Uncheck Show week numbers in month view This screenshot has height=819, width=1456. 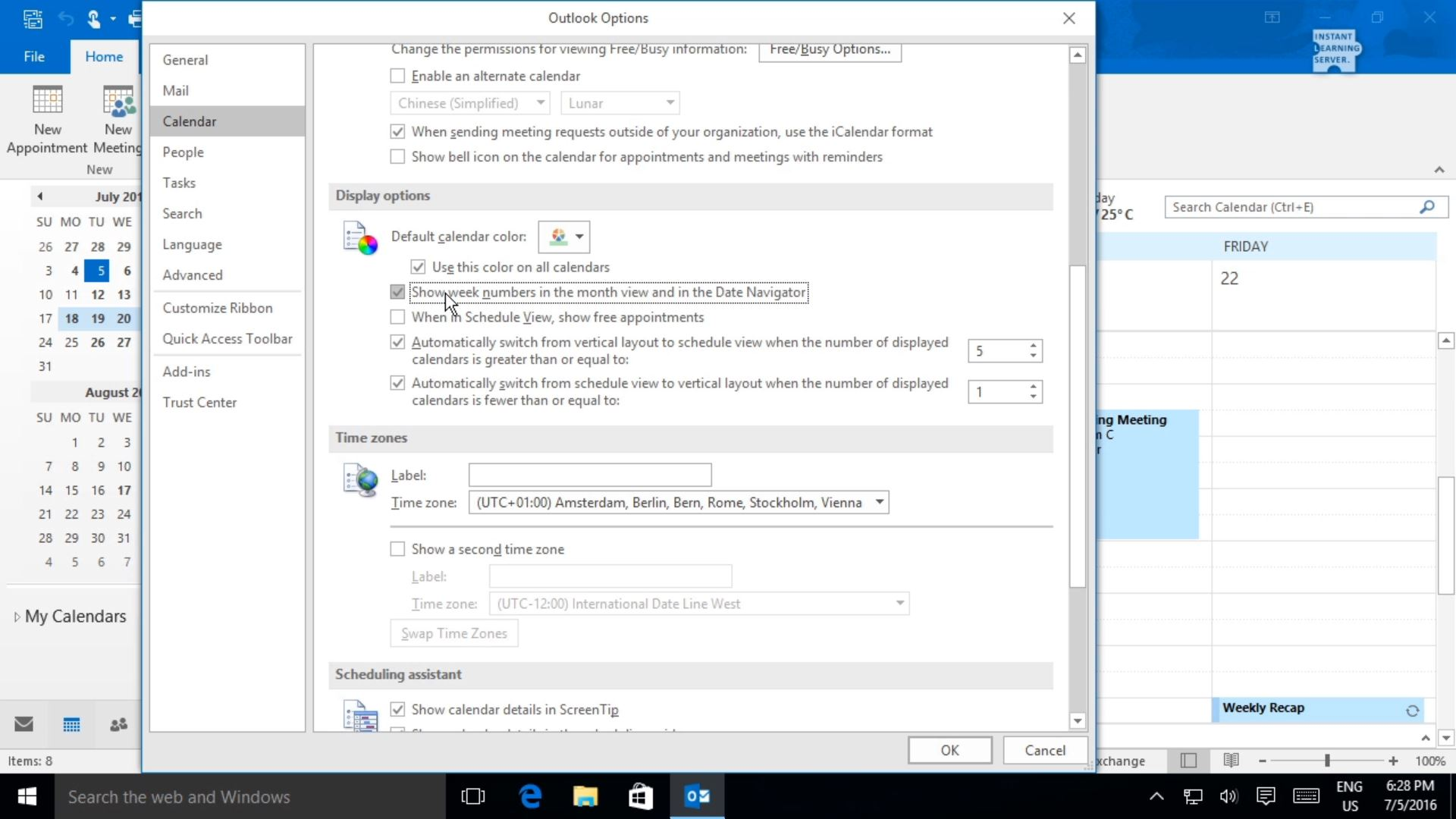click(x=397, y=292)
